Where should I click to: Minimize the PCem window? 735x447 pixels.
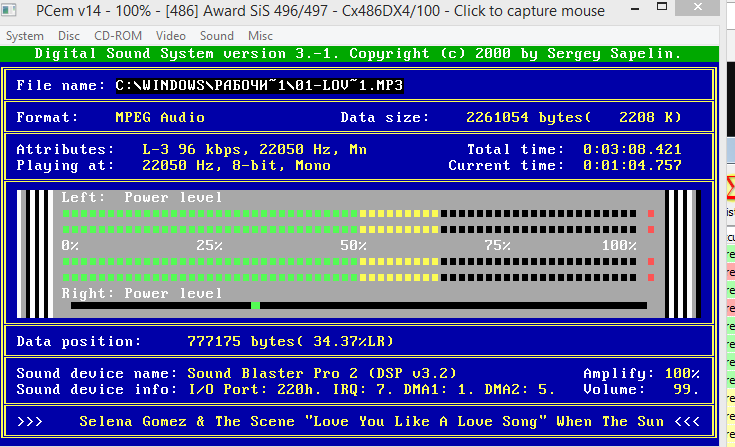point(635,8)
